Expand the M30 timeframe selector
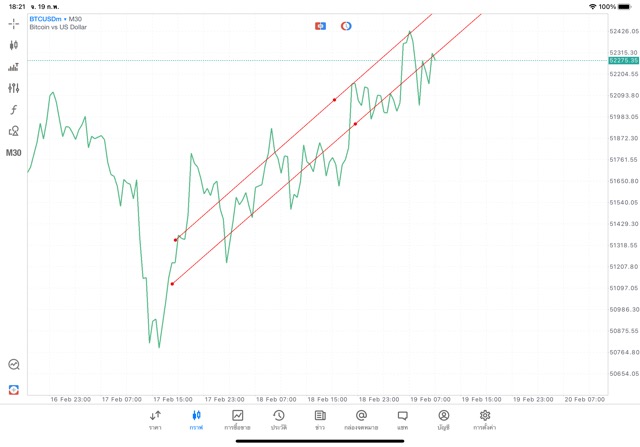Image resolution: width=640 pixels, height=447 pixels. (14, 153)
